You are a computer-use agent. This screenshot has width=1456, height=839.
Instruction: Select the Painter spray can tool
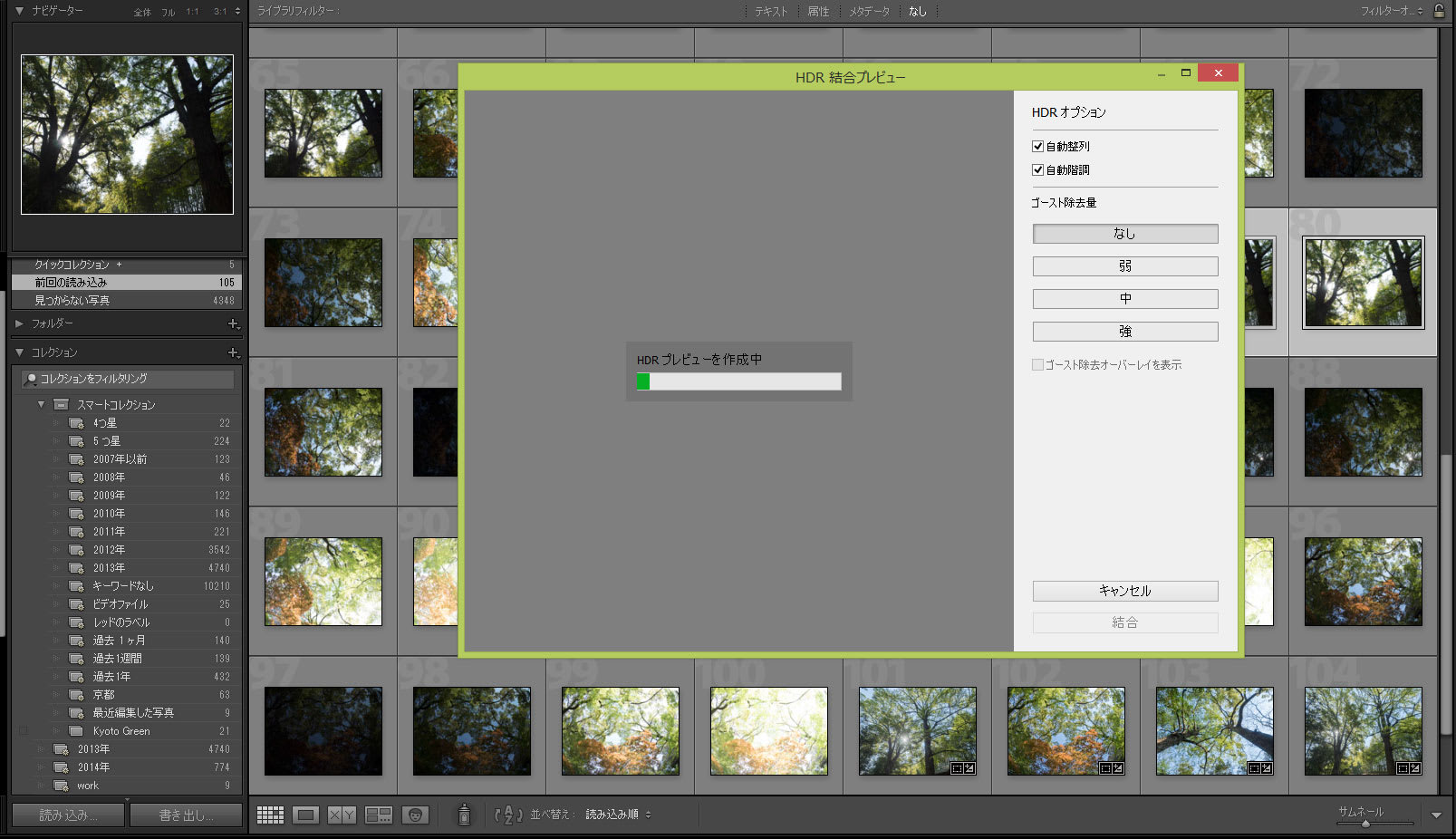(x=464, y=815)
